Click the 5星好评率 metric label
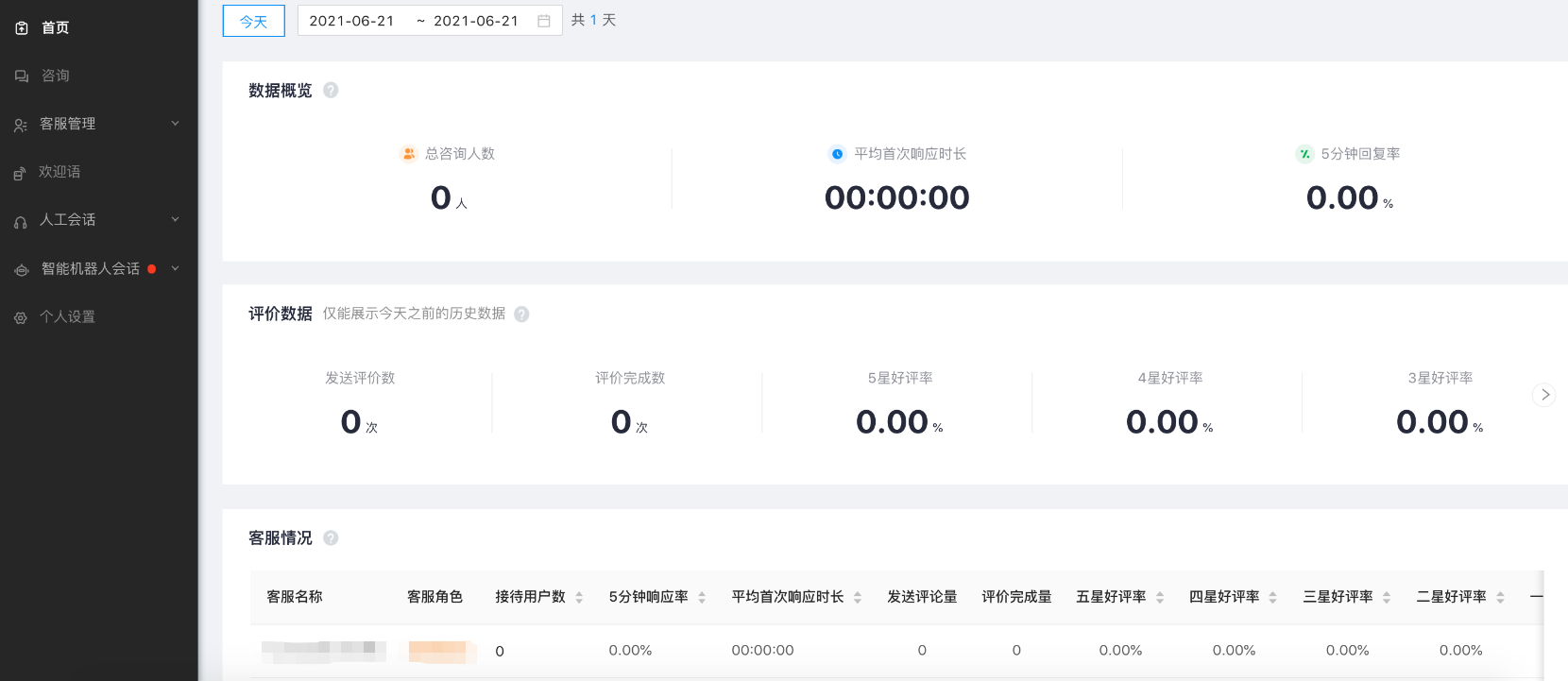This screenshot has width=1568, height=681. pyautogui.click(x=900, y=378)
